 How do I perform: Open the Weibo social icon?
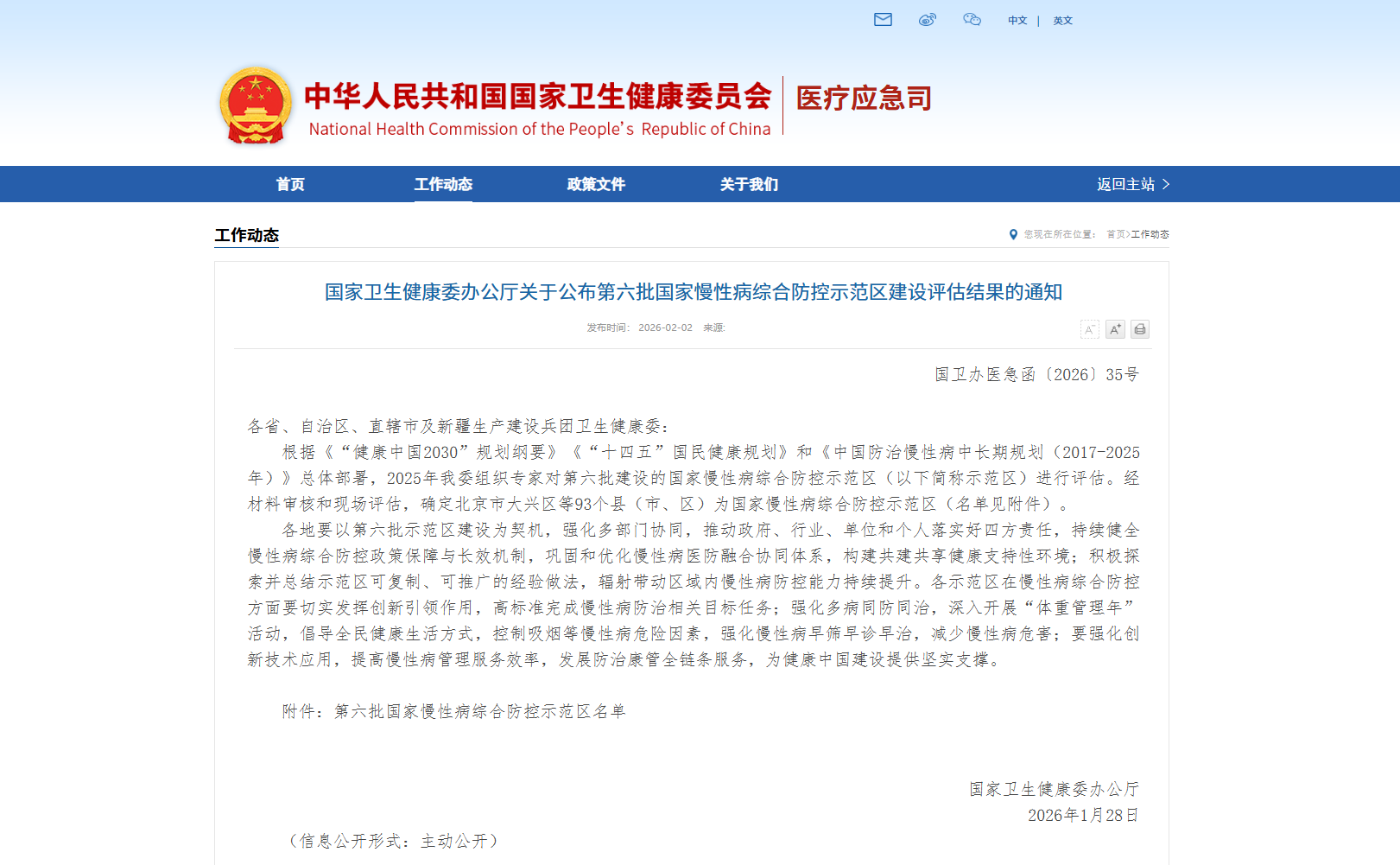[928, 20]
